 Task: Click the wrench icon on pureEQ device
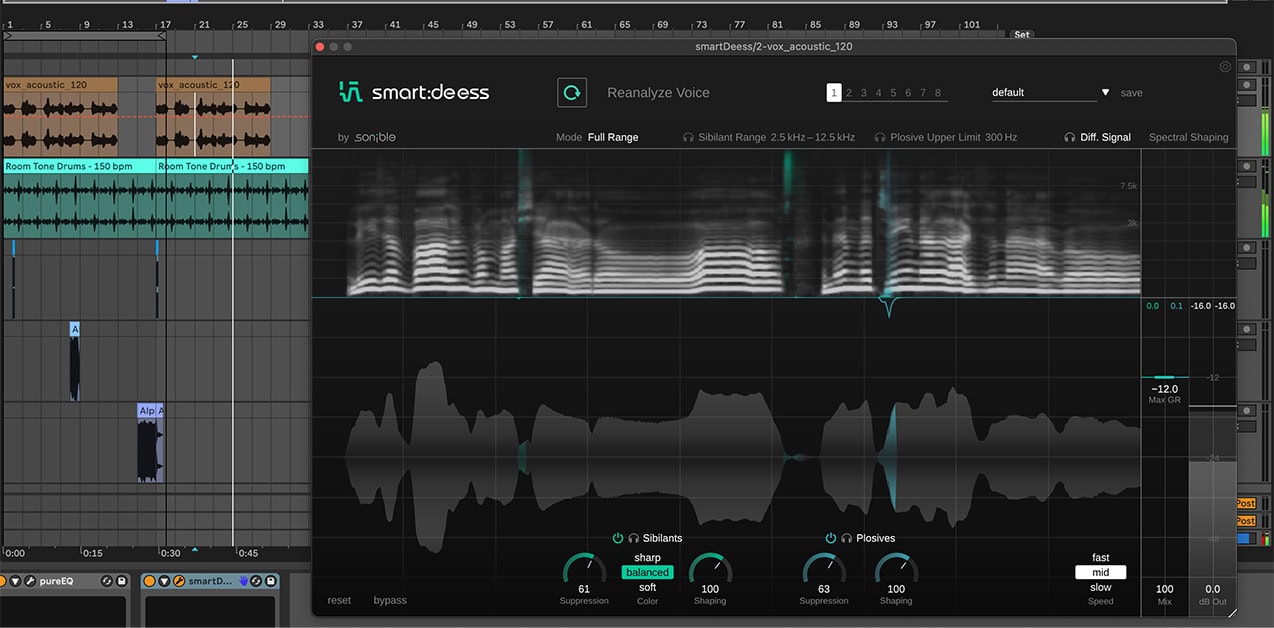pos(30,581)
